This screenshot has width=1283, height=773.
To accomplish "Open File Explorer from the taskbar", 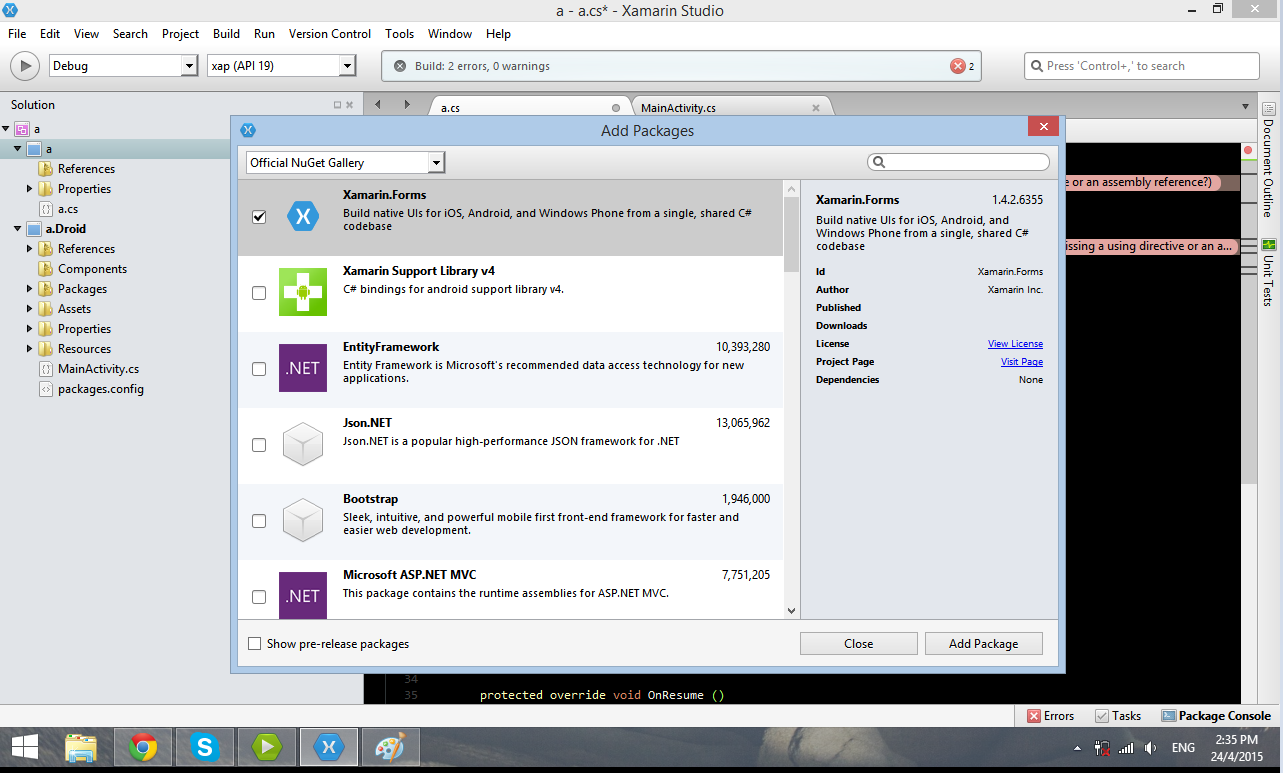I will 81,747.
